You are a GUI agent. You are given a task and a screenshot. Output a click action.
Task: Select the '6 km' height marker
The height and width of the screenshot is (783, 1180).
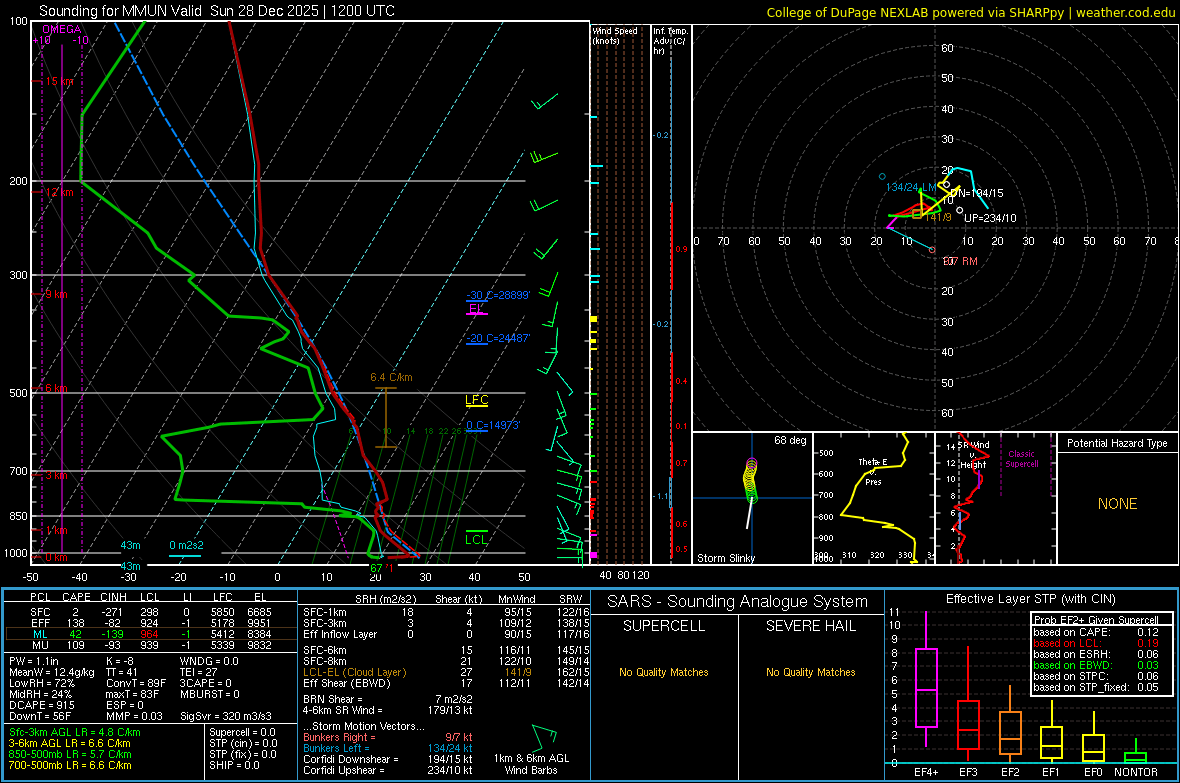(x=57, y=388)
